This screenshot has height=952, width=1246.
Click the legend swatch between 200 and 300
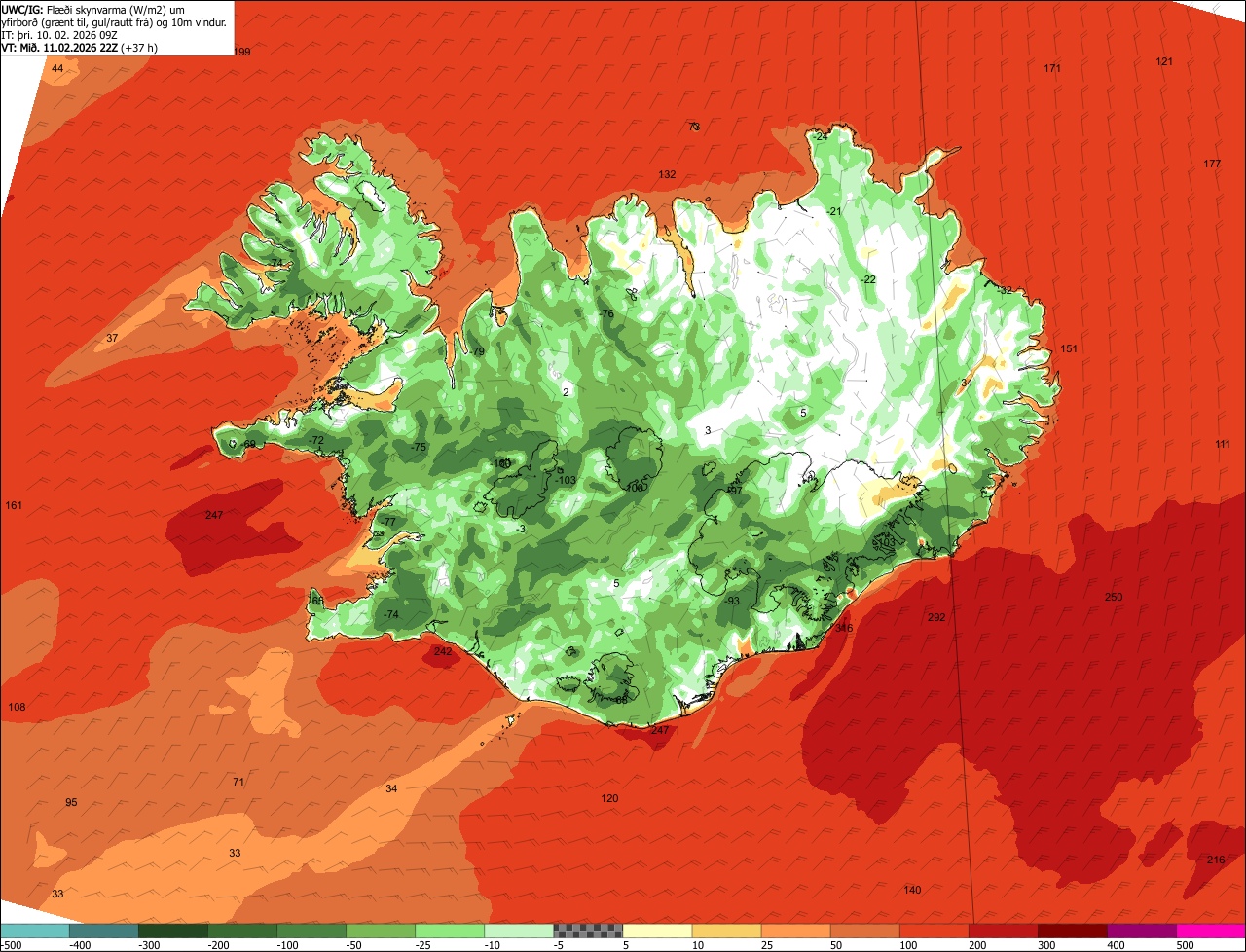click(1003, 931)
